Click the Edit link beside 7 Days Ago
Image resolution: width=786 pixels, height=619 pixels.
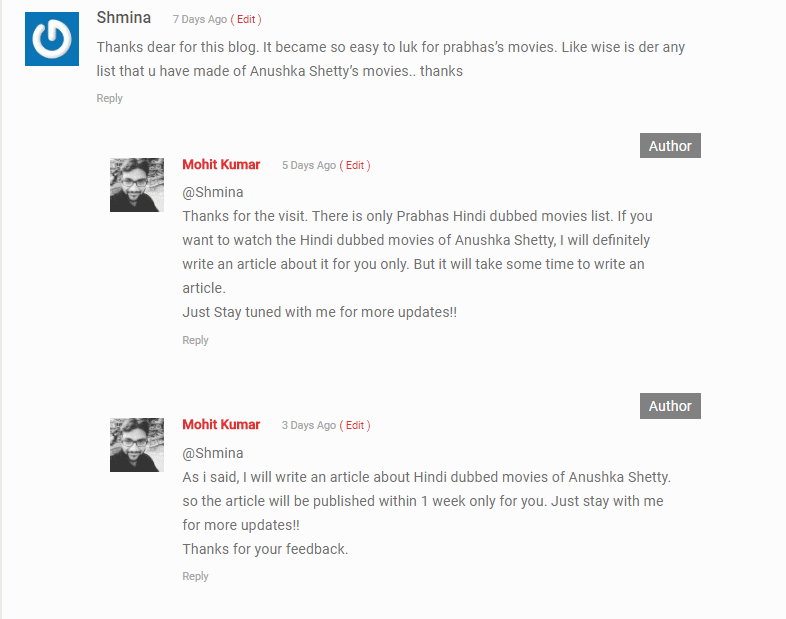pyautogui.click(x=246, y=19)
